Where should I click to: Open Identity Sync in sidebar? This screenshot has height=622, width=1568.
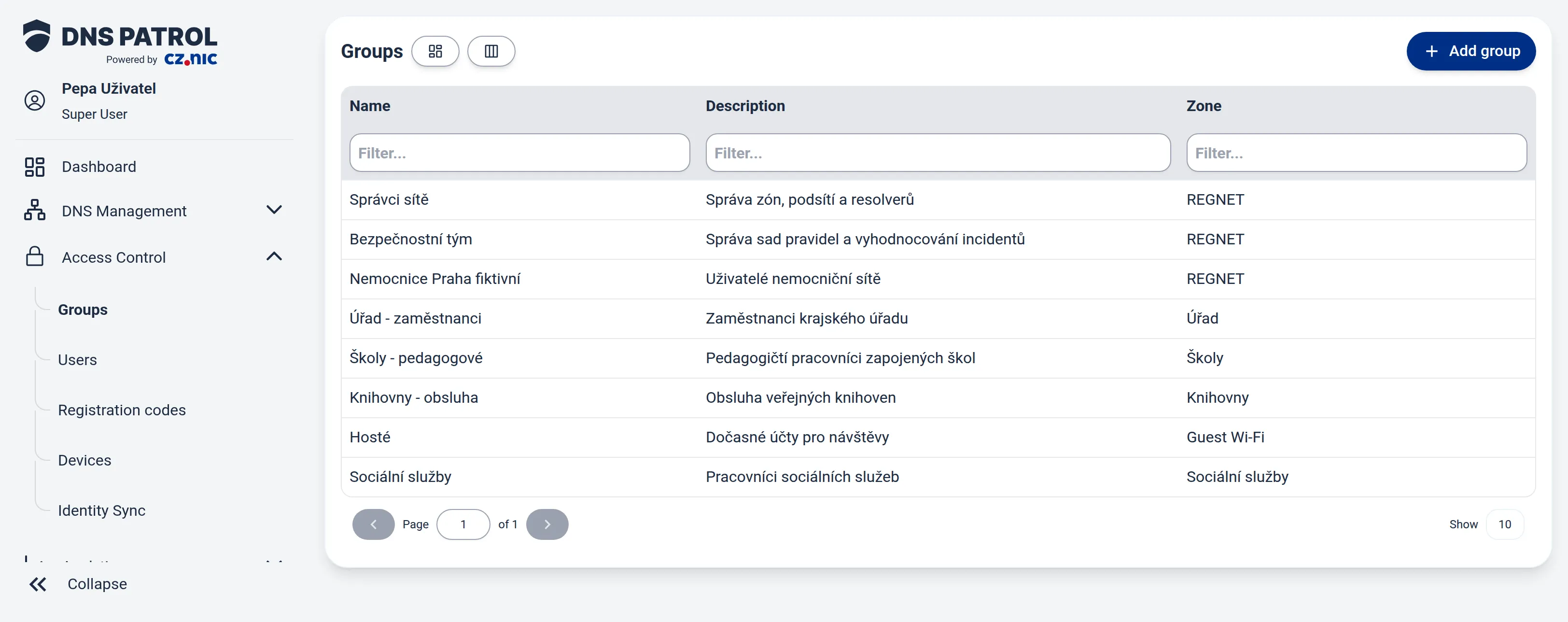click(102, 510)
